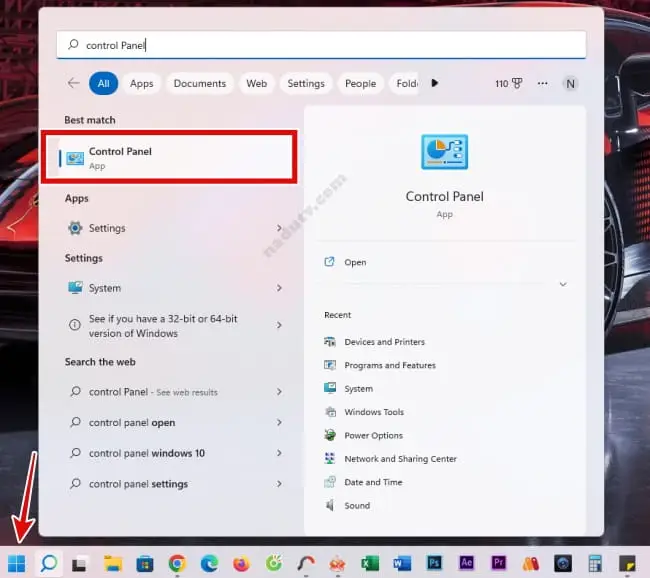Select the 'control panel open' web suggestion
Image resolution: width=650 pixels, height=578 pixels.
click(132, 423)
